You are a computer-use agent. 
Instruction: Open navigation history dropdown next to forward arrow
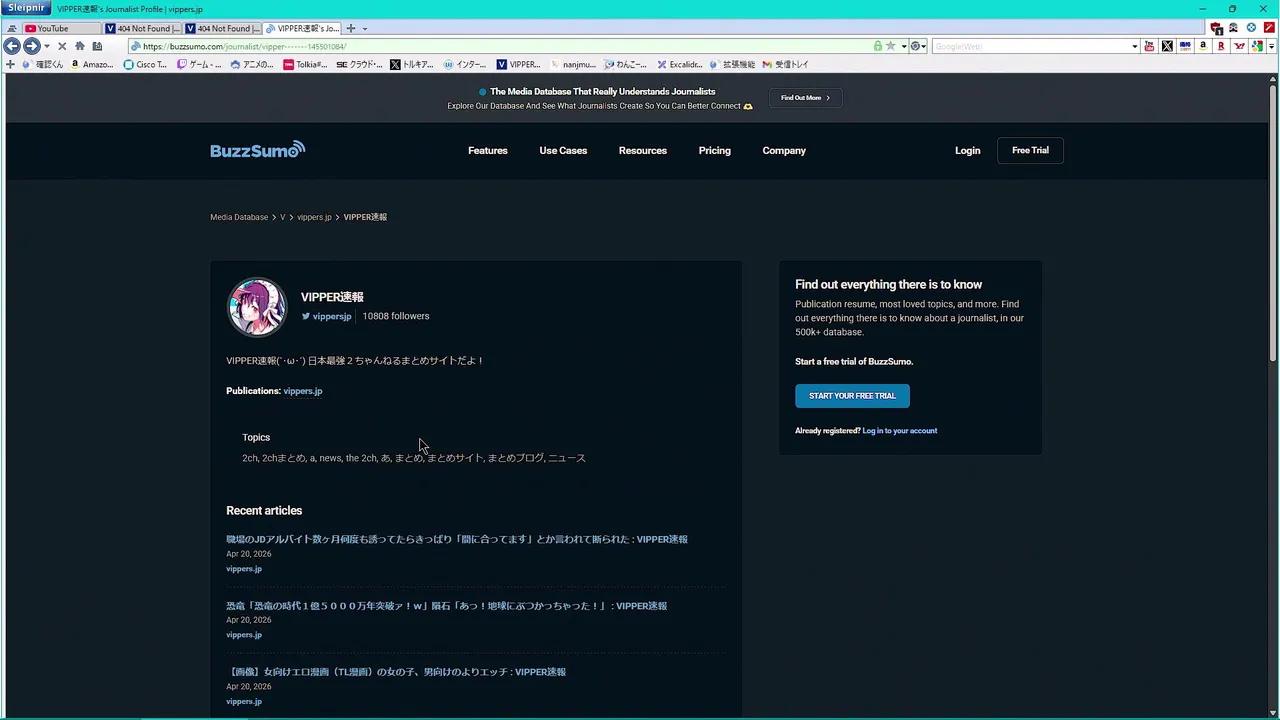(x=46, y=46)
